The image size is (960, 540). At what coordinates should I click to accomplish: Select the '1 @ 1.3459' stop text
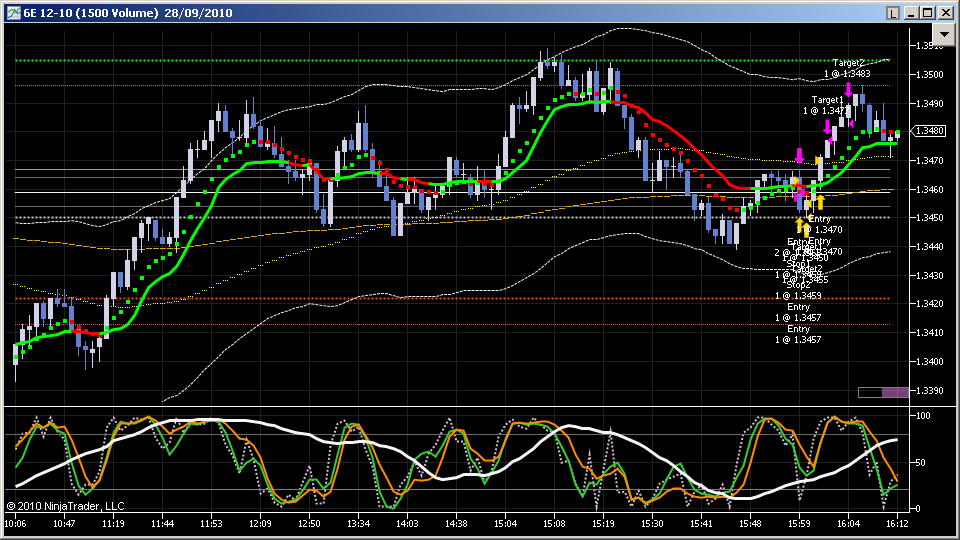798,296
